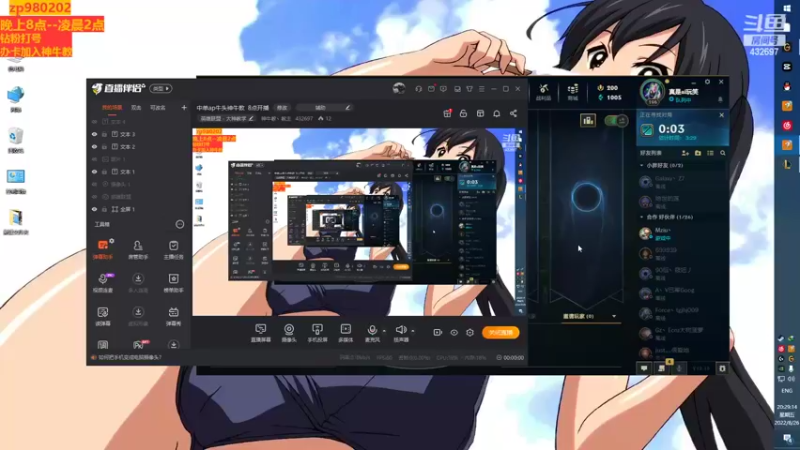Cancel the League queue via the X by the 0:03 timer

(x=721, y=115)
